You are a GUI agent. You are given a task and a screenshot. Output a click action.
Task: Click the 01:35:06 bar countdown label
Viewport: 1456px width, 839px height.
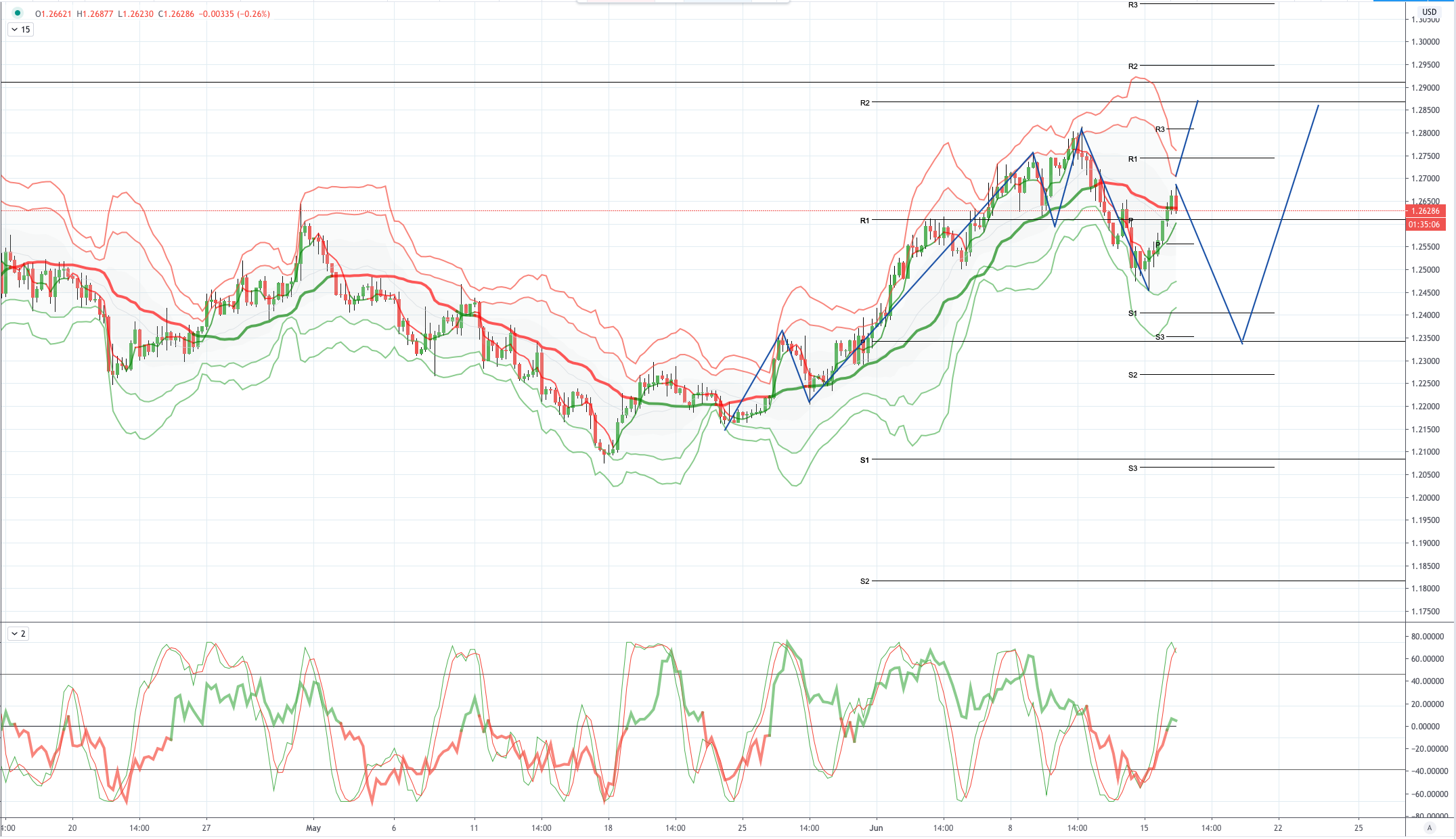click(x=1426, y=224)
